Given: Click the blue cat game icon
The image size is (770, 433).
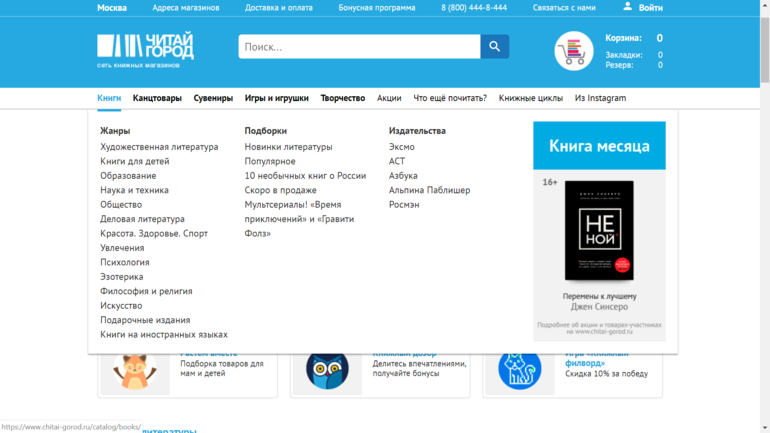Looking at the screenshot, I should point(519,371).
